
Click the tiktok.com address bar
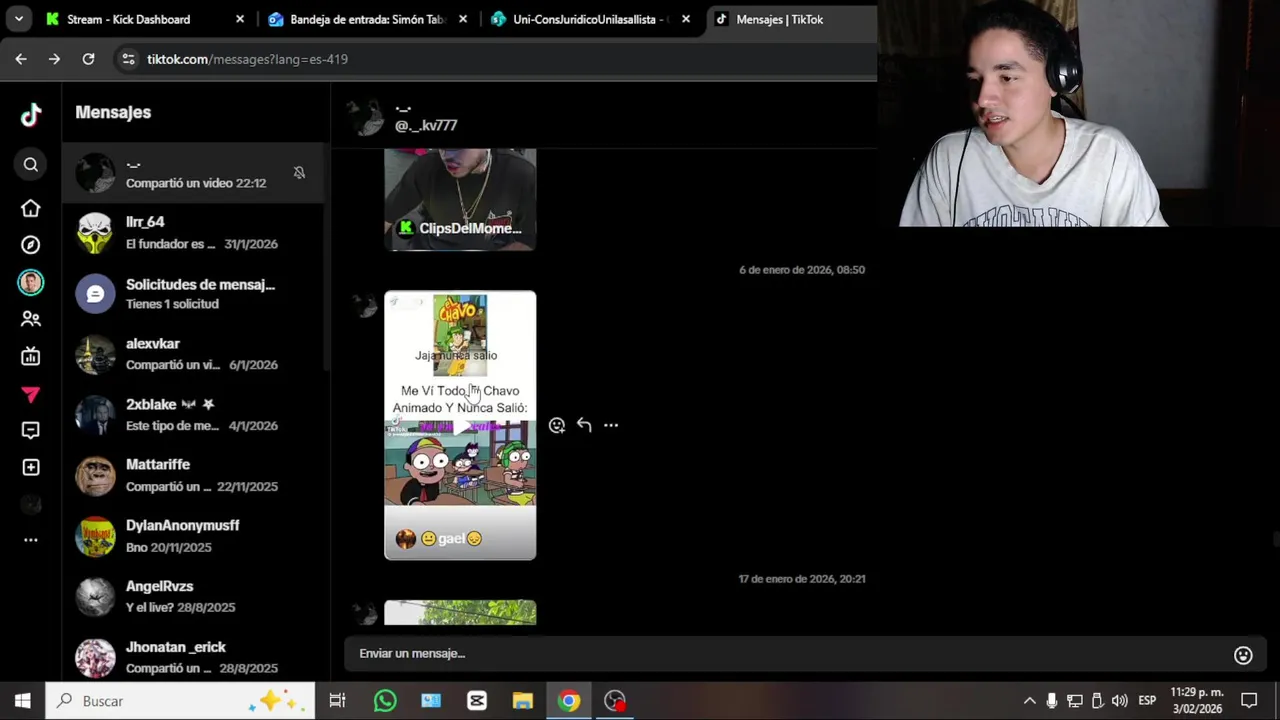pyautogui.click(x=247, y=59)
